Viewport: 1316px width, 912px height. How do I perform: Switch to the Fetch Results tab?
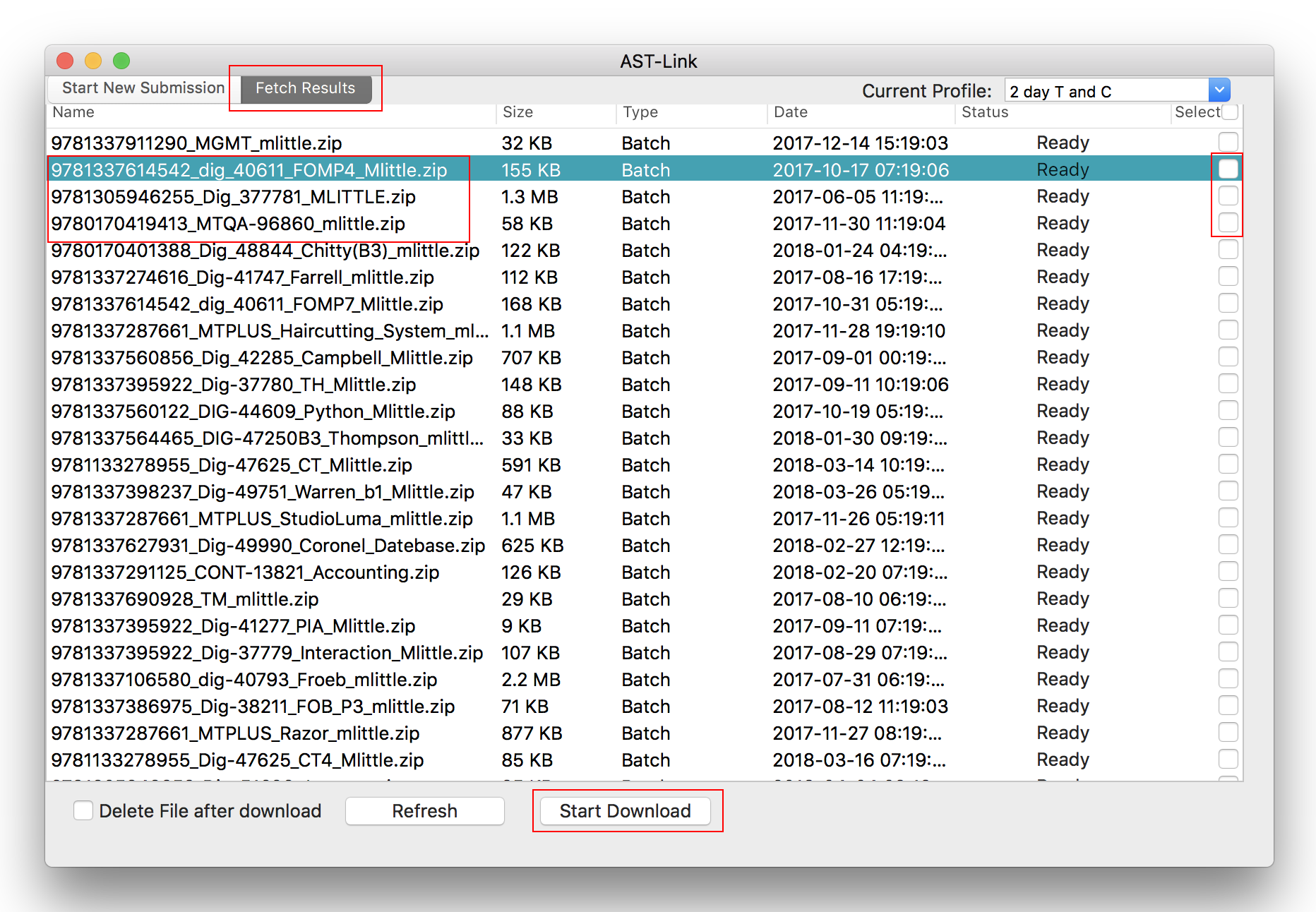click(305, 89)
